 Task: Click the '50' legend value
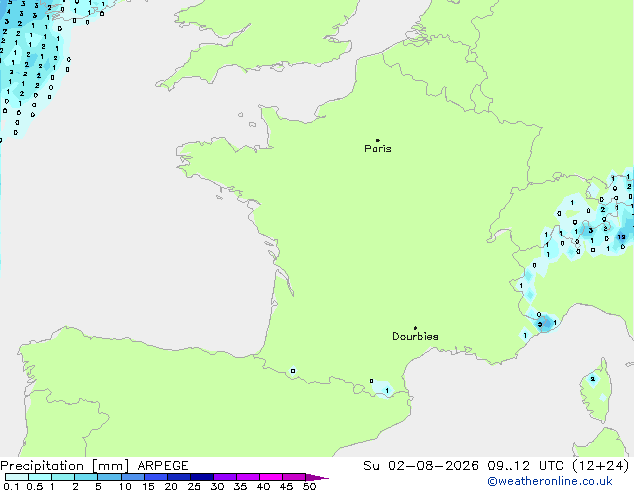click(x=309, y=486)
